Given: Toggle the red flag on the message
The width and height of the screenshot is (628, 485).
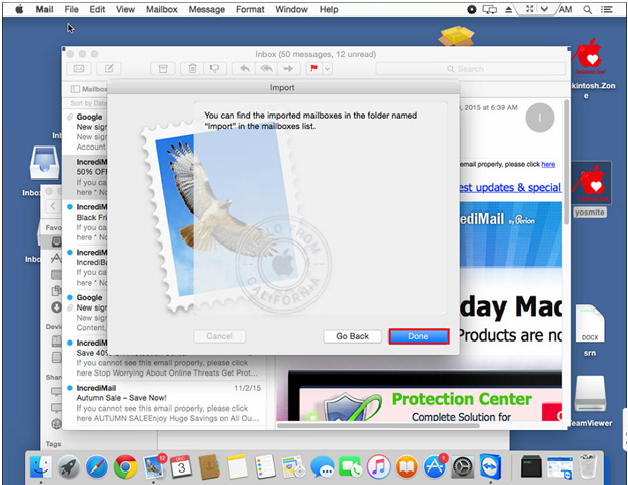Looking at the screenshot, I should click(314, 69).
